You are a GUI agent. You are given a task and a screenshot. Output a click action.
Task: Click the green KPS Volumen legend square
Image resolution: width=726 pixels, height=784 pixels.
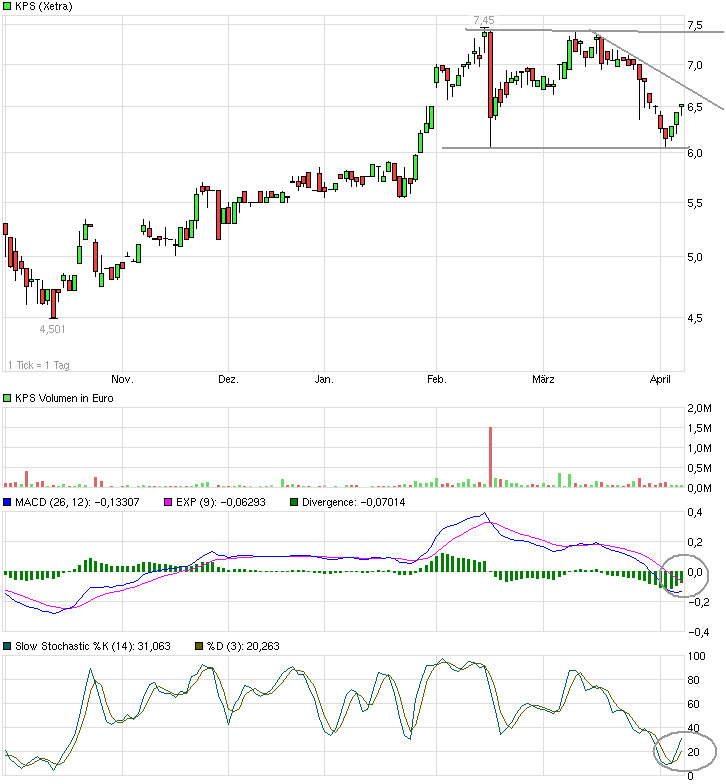click(x=8, y=398)
